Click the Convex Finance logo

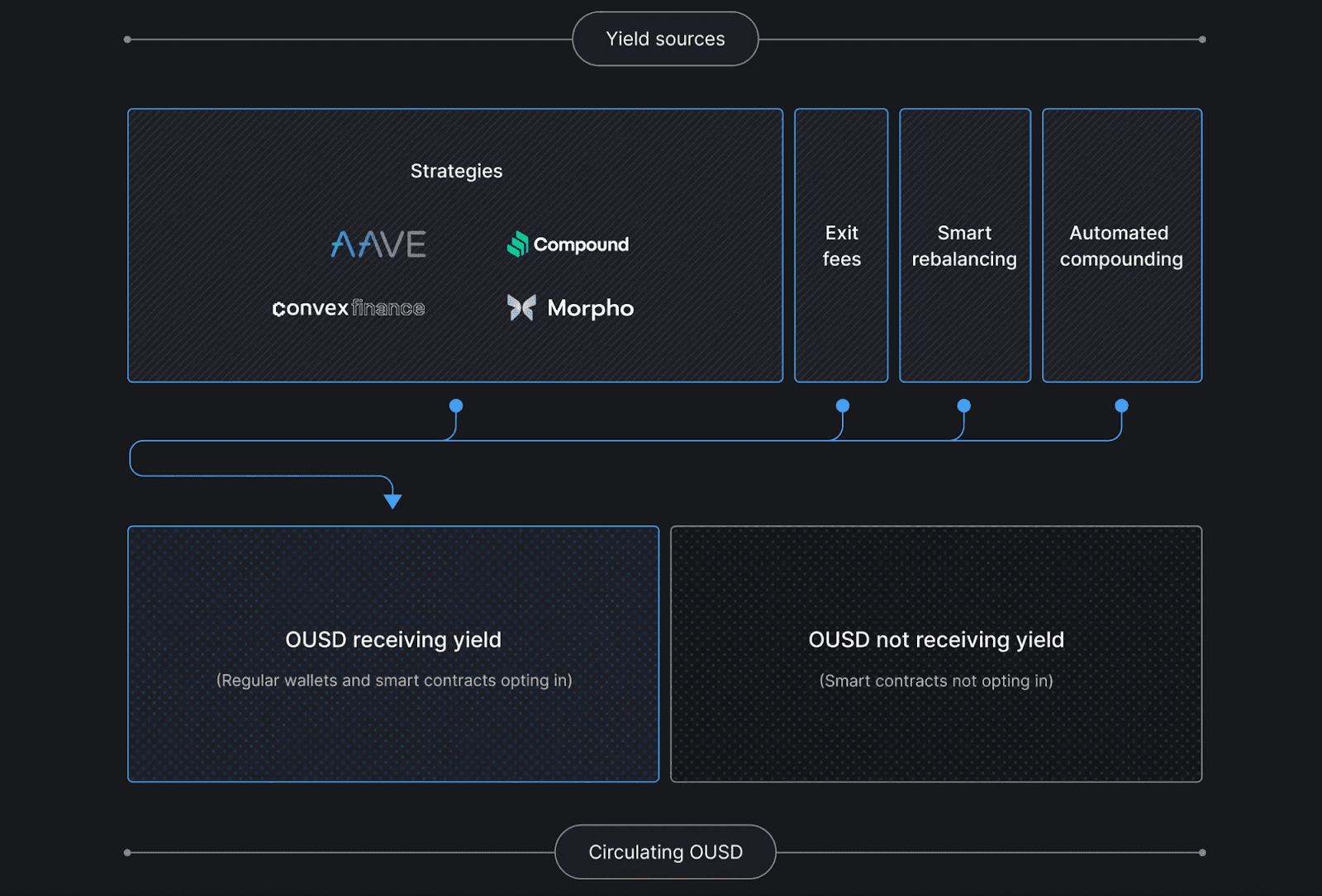348,308
